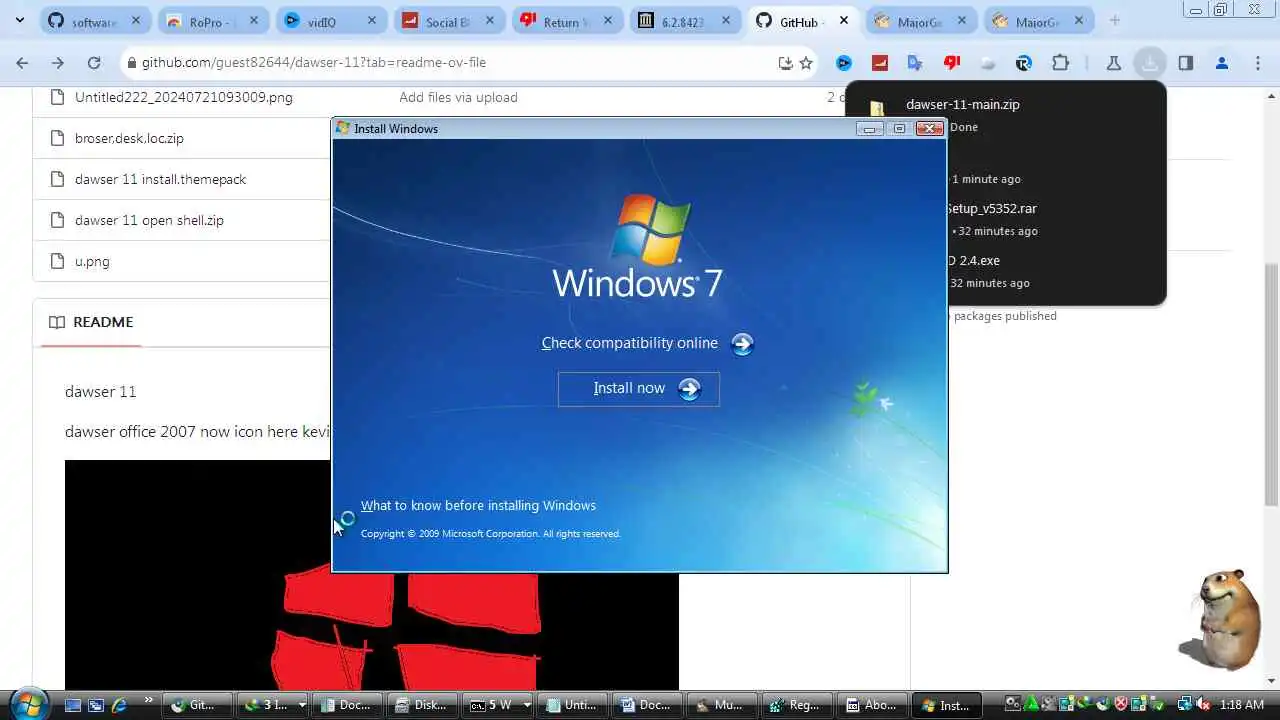
Task: Click the arrow icon beside Install now
Action: (689, 389)
